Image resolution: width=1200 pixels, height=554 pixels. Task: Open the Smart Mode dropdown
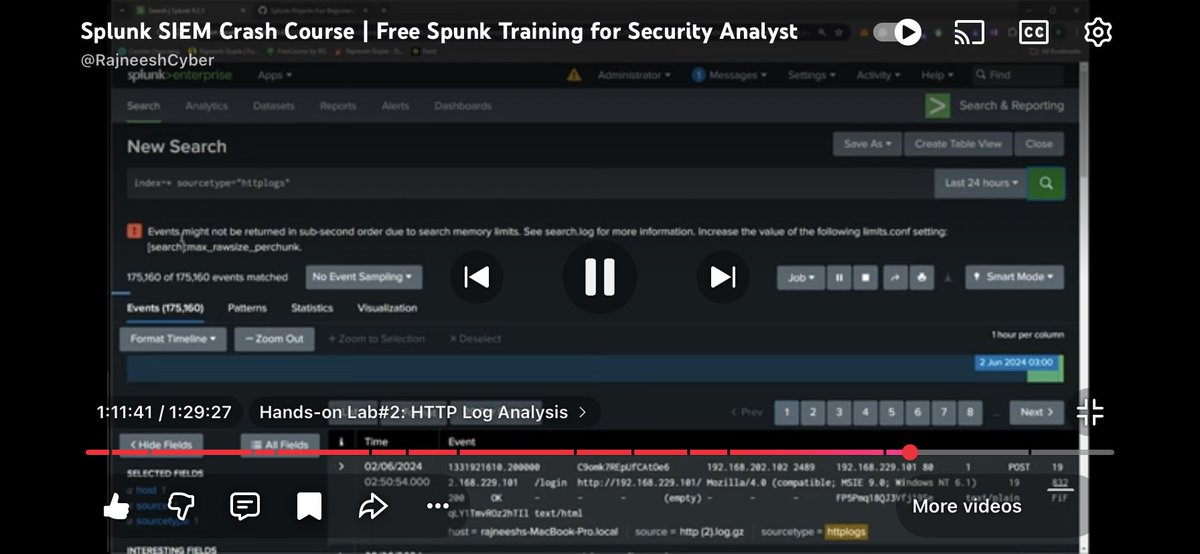click(x=1014, y=277)
